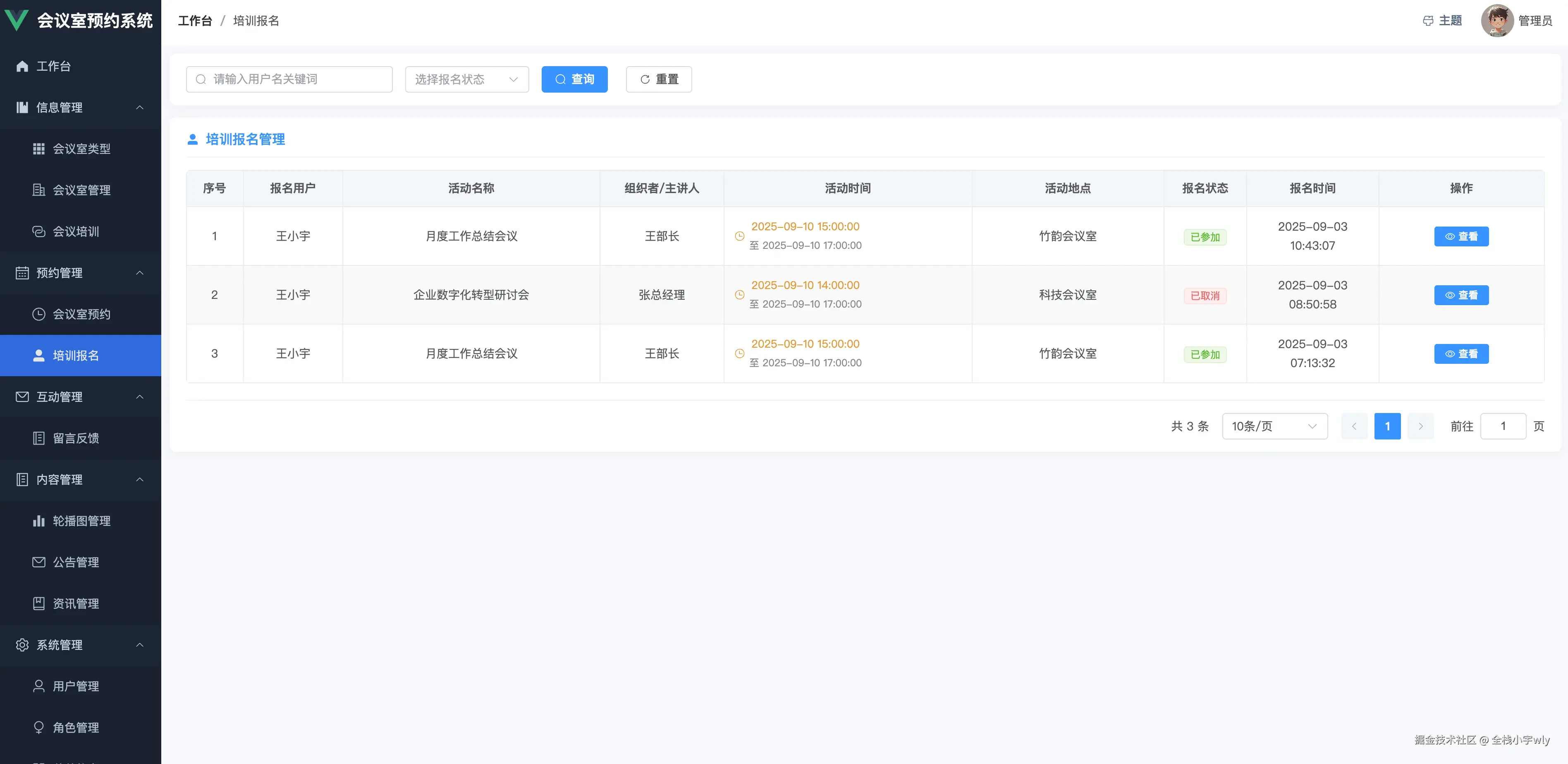
Task: Click the 会议室预约 clock icon
Action: (39, 314)
